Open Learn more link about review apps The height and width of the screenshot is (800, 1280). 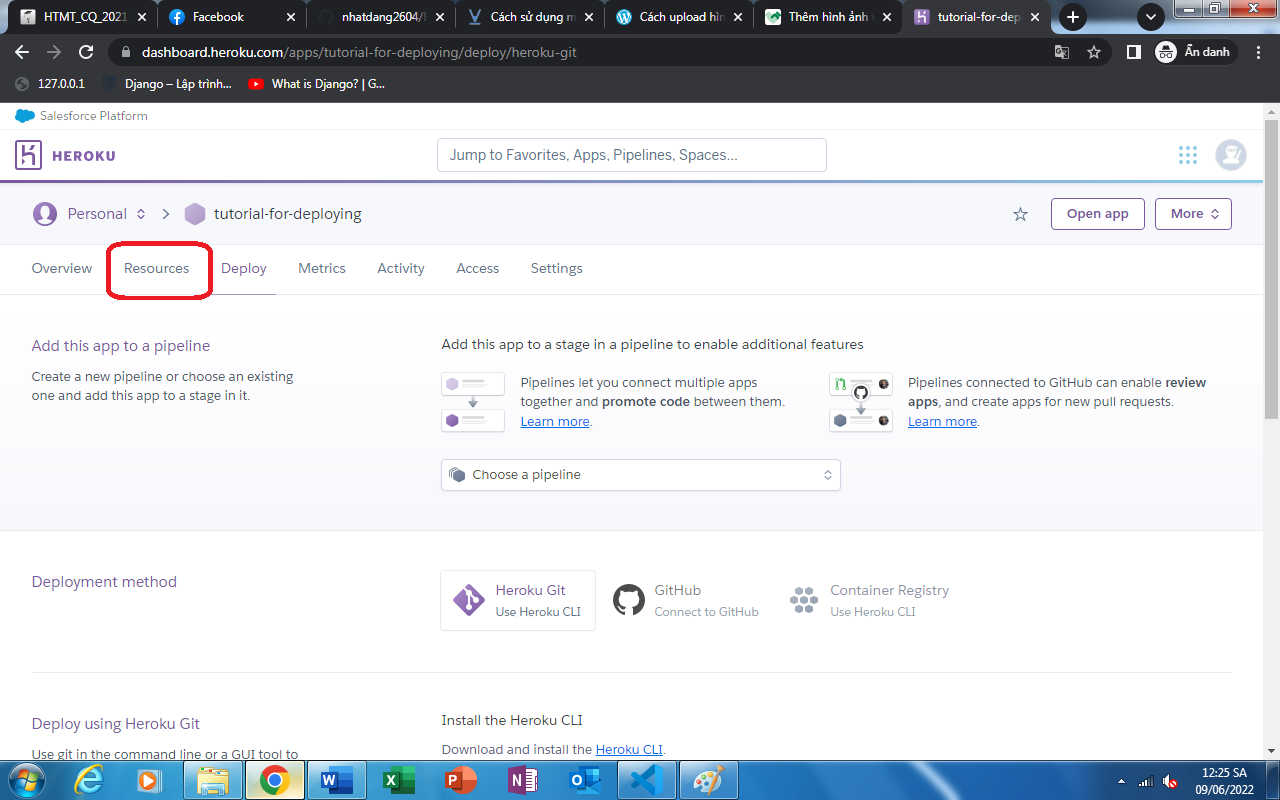click(942, 421)
